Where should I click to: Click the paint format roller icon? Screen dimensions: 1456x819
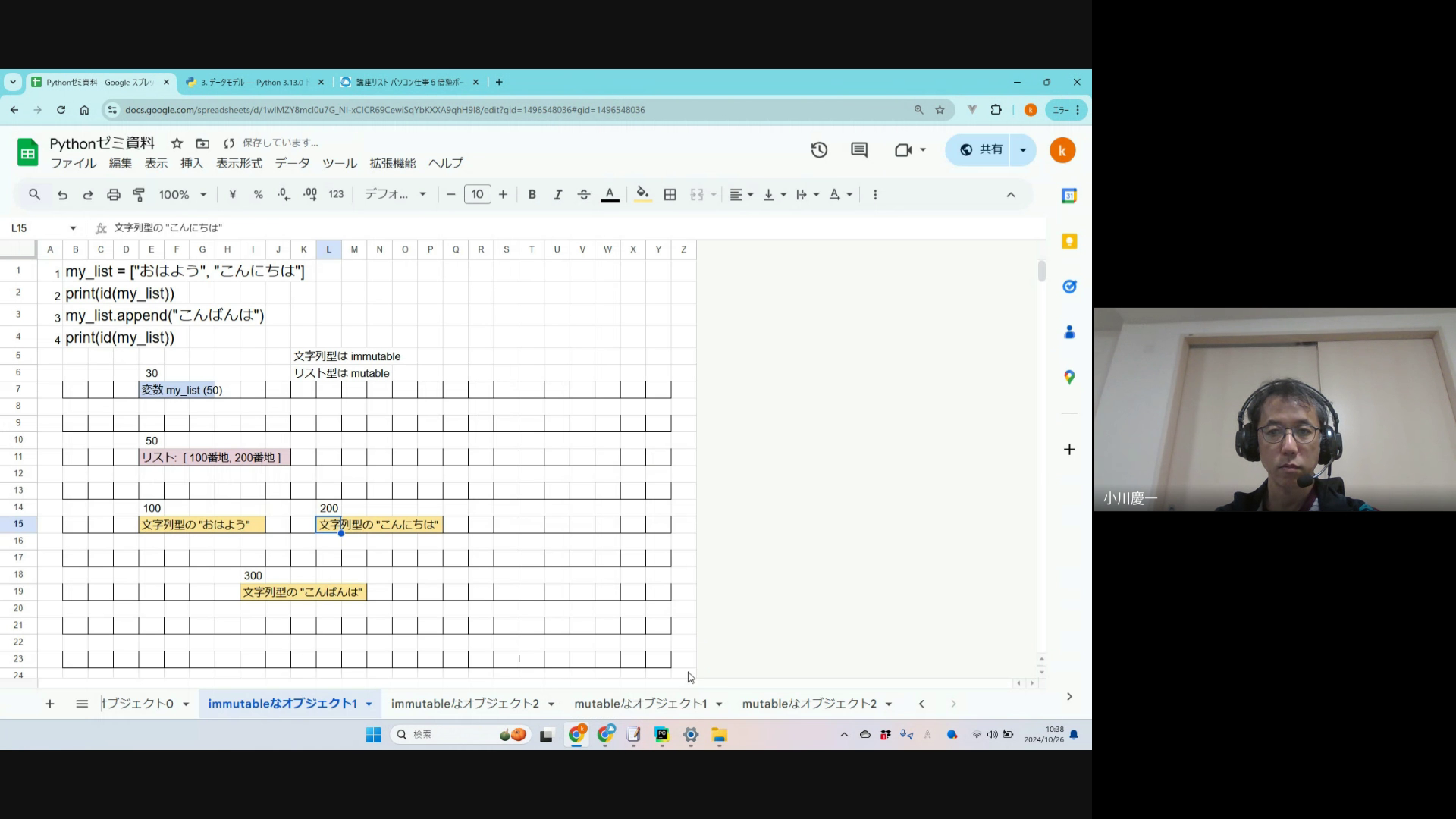pos(139,195)
